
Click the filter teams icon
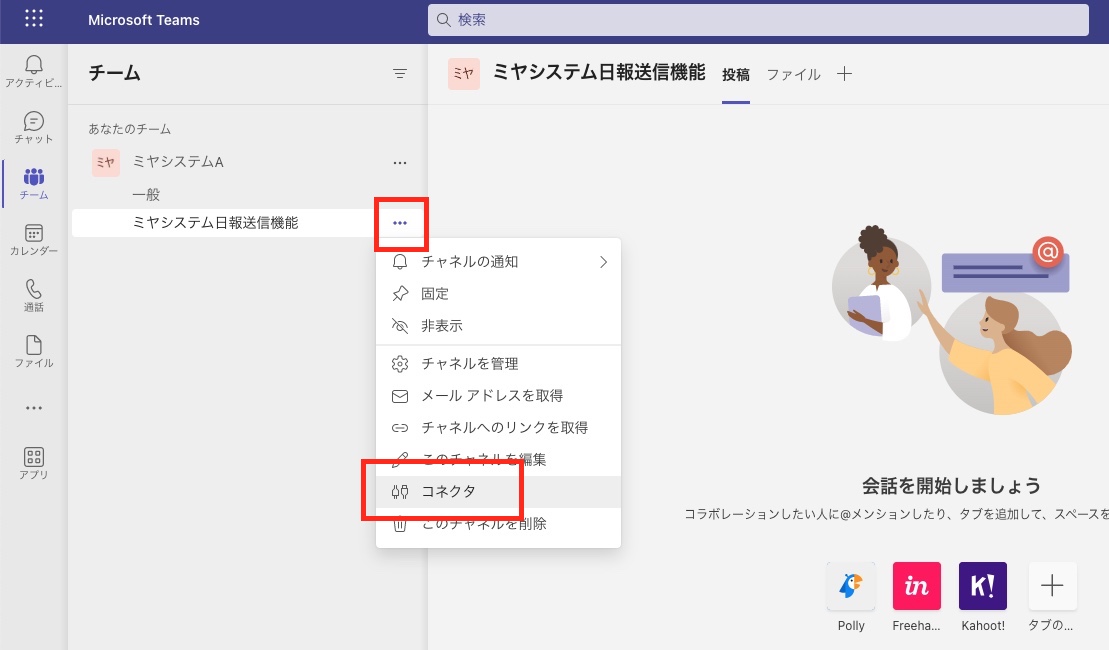pos(400,74)
